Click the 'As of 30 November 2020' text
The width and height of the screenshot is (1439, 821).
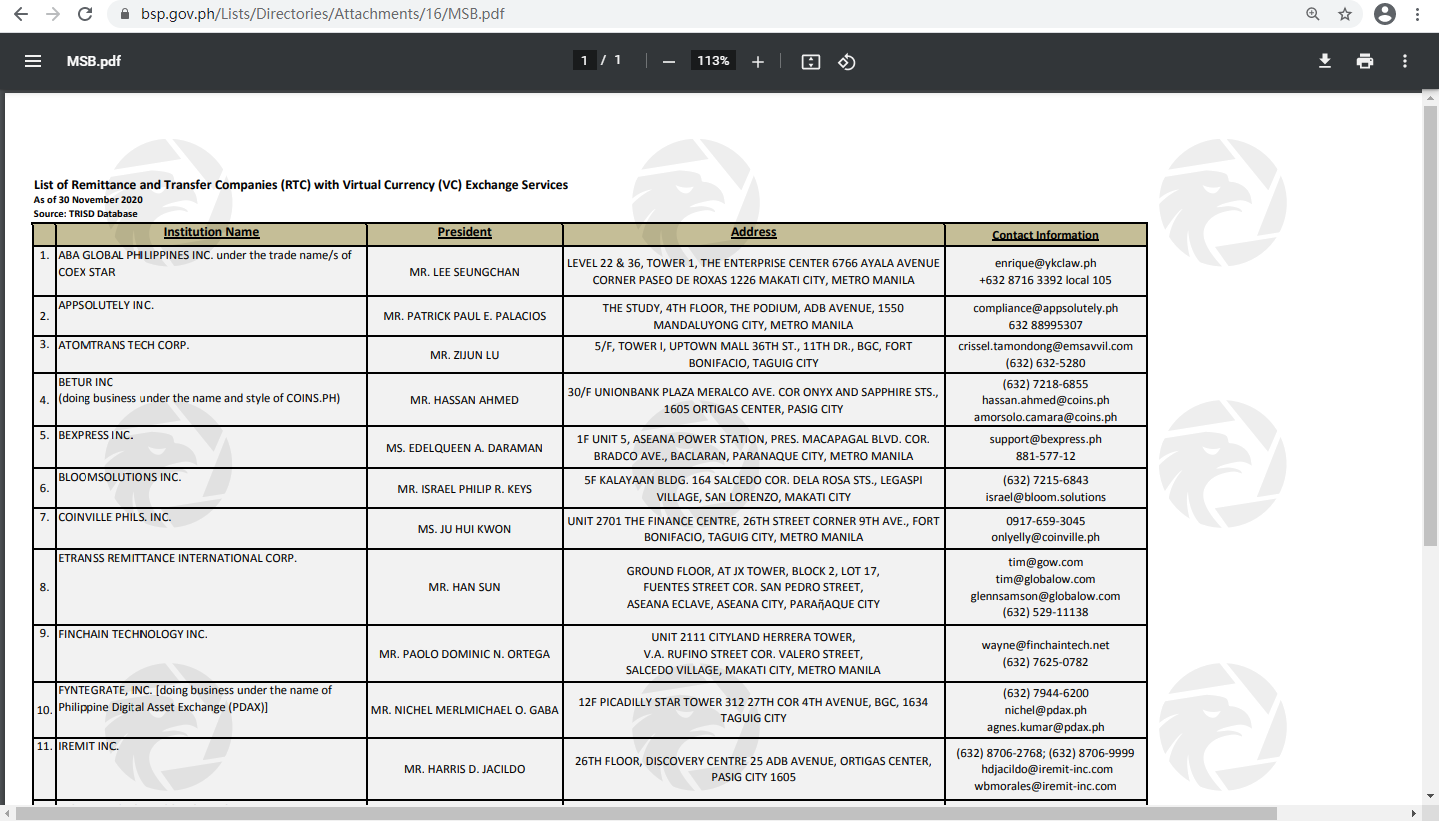point(88,200)
